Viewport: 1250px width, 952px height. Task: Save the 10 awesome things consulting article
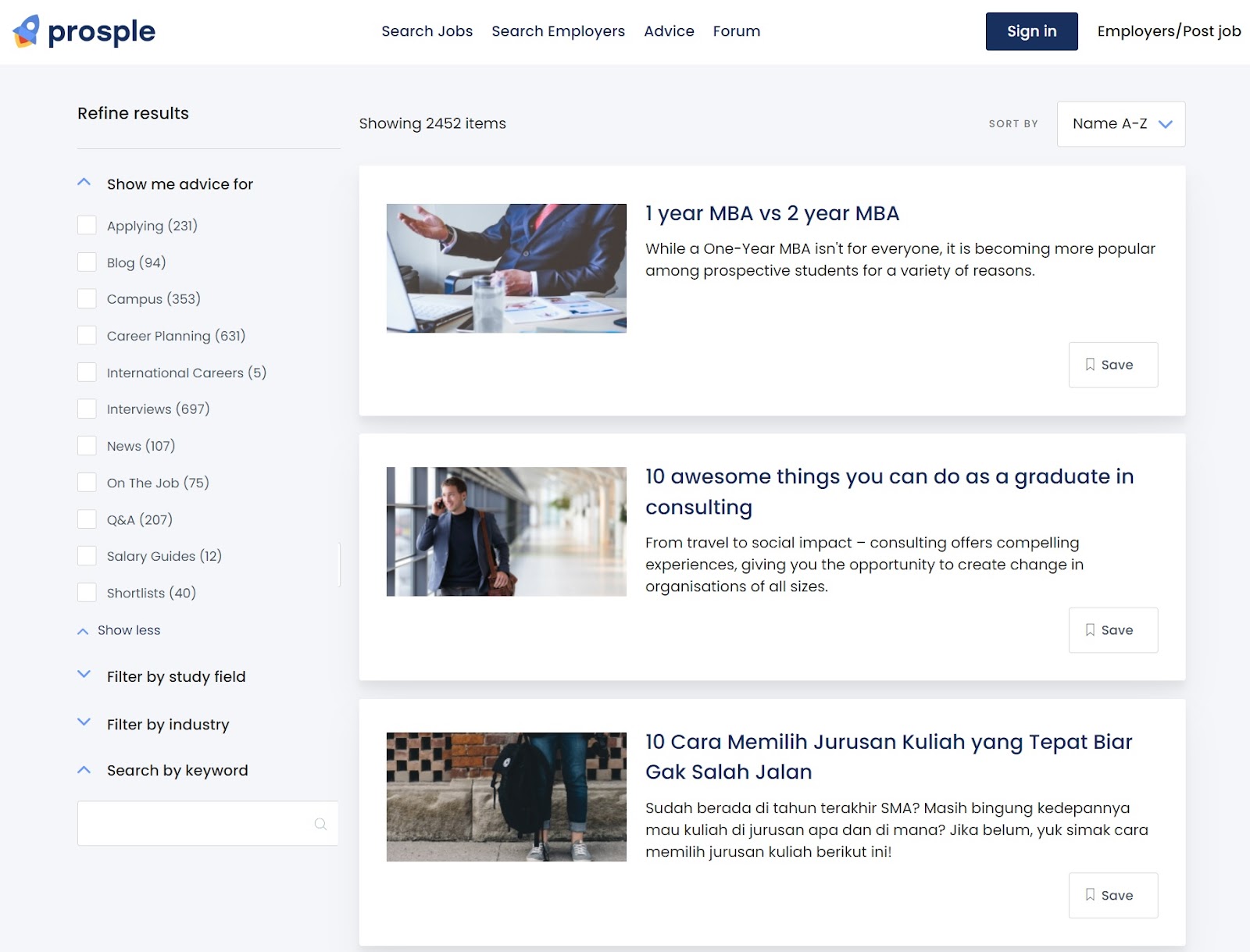pyautogui.click(x=1112, y=630)
